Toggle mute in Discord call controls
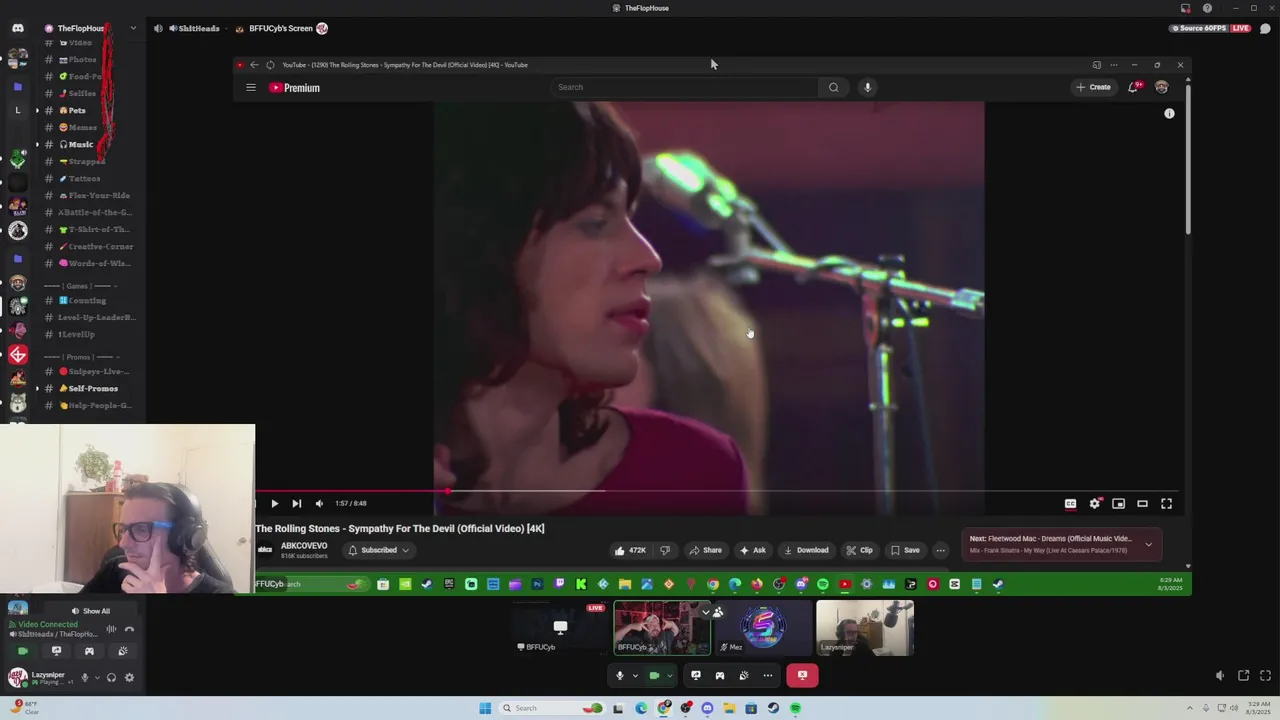Image resolution: width=1280 pixels, height=720 pixels. tap(619, 676)
